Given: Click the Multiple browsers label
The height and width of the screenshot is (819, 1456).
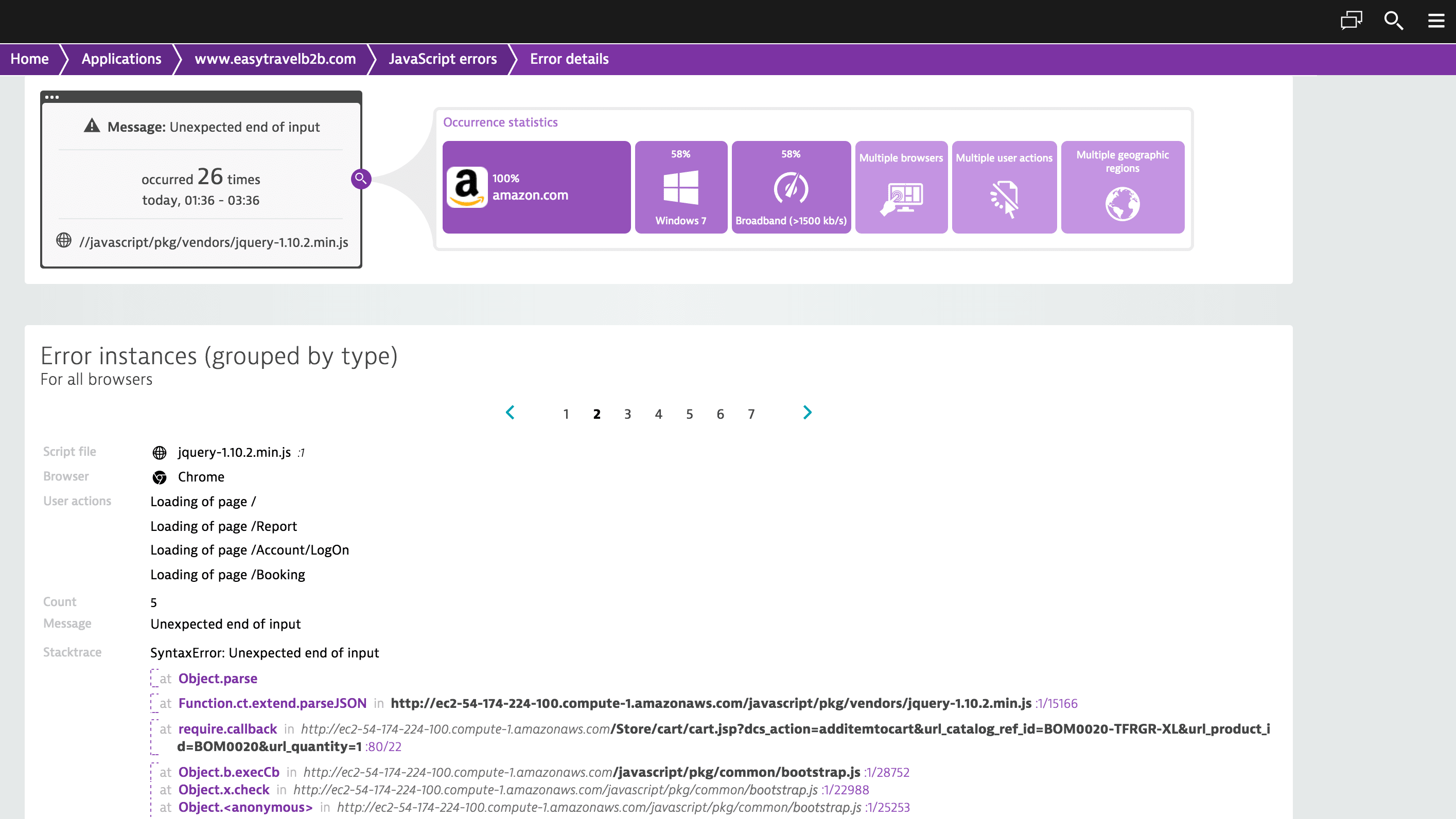Looking at the screenshot, I should [x=901, y=157].
